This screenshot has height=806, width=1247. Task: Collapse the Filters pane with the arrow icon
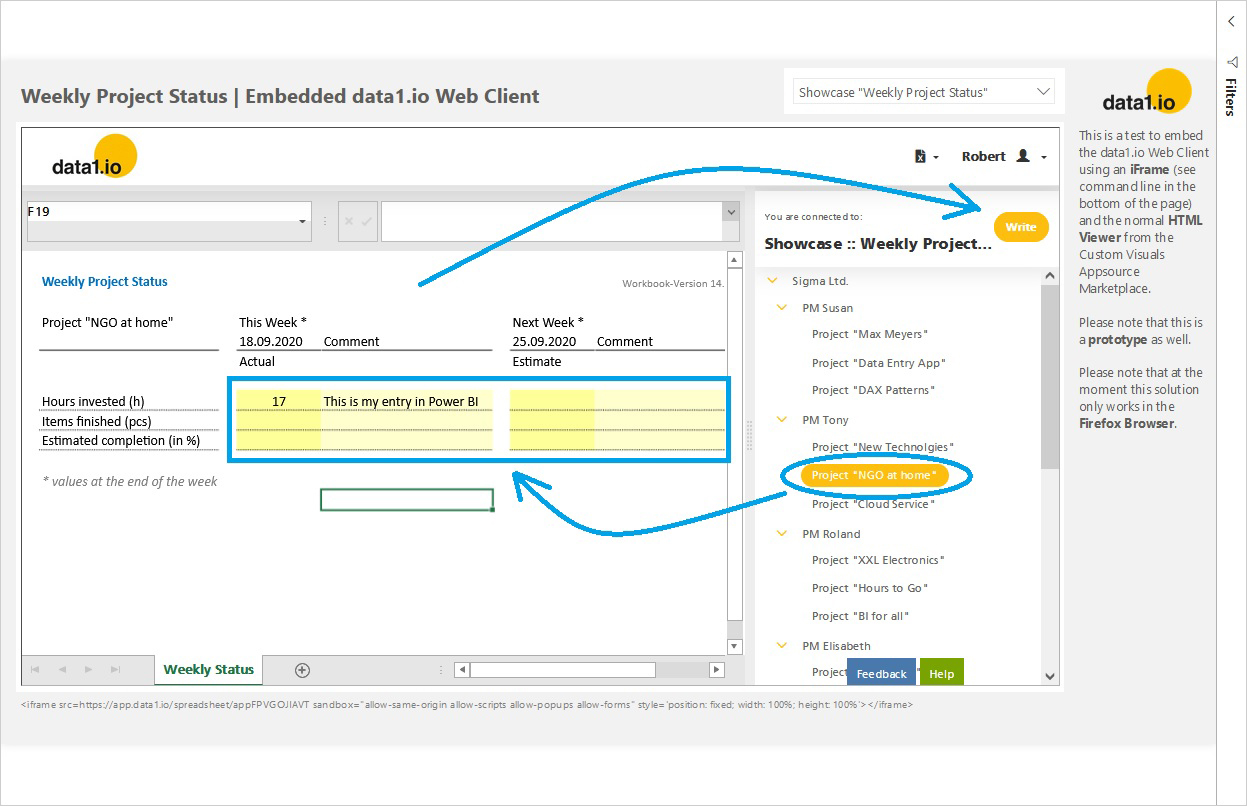point(1231,21)
